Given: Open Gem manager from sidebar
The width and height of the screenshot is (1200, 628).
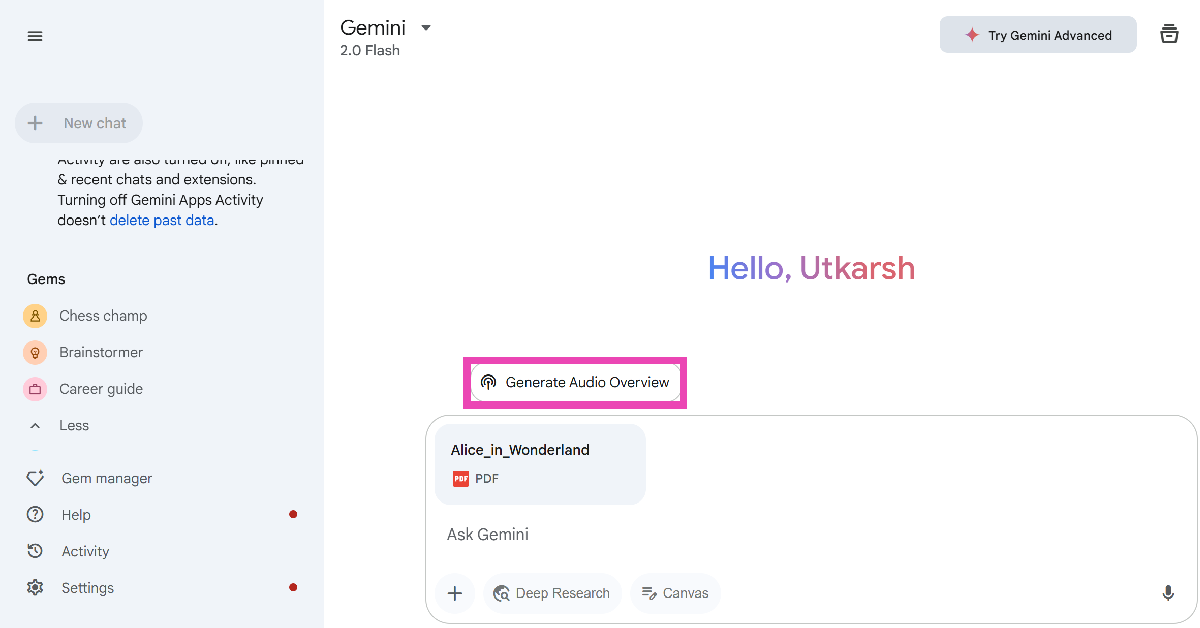Looking at the screenshot, I should [106, 478].
